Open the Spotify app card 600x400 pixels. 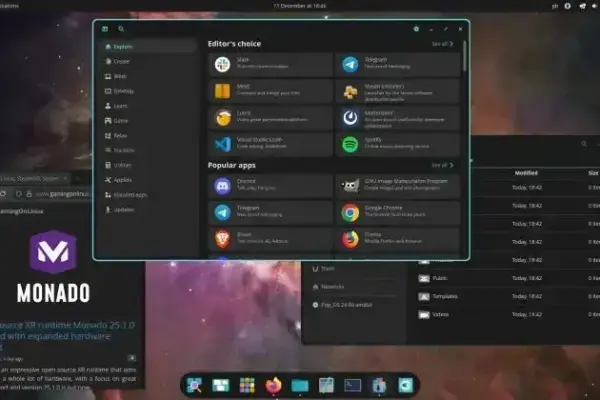(398, 144)
